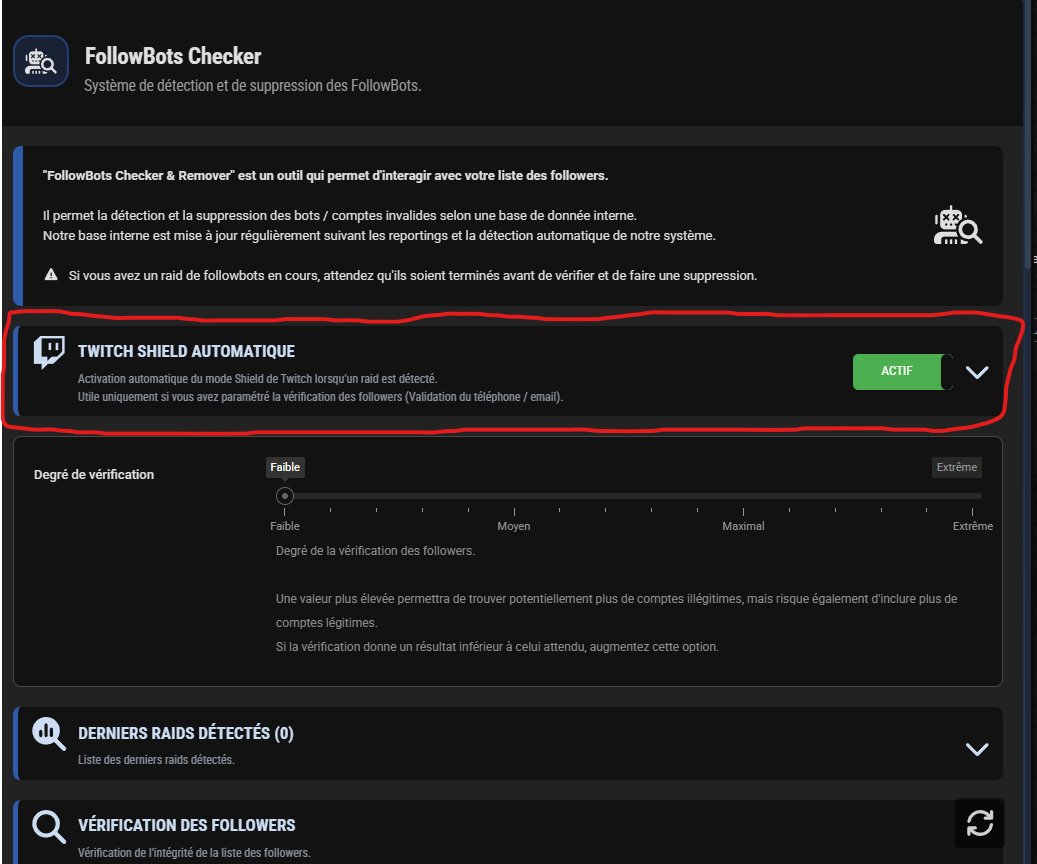
Task: Click the Extrême label under the slider
Action: 972,526
